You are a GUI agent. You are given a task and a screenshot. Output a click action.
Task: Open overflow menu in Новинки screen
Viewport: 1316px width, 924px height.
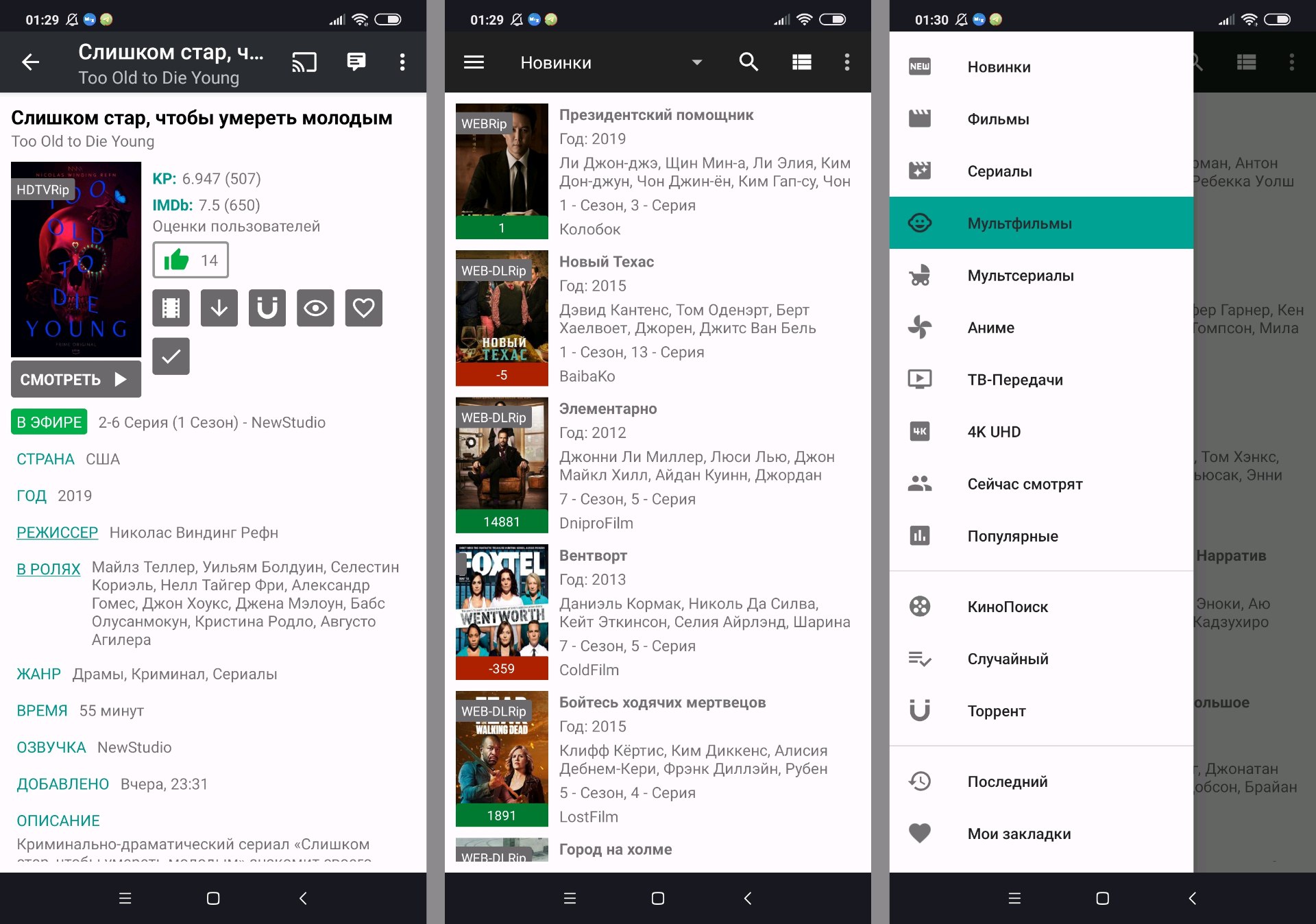coord(847,62)
